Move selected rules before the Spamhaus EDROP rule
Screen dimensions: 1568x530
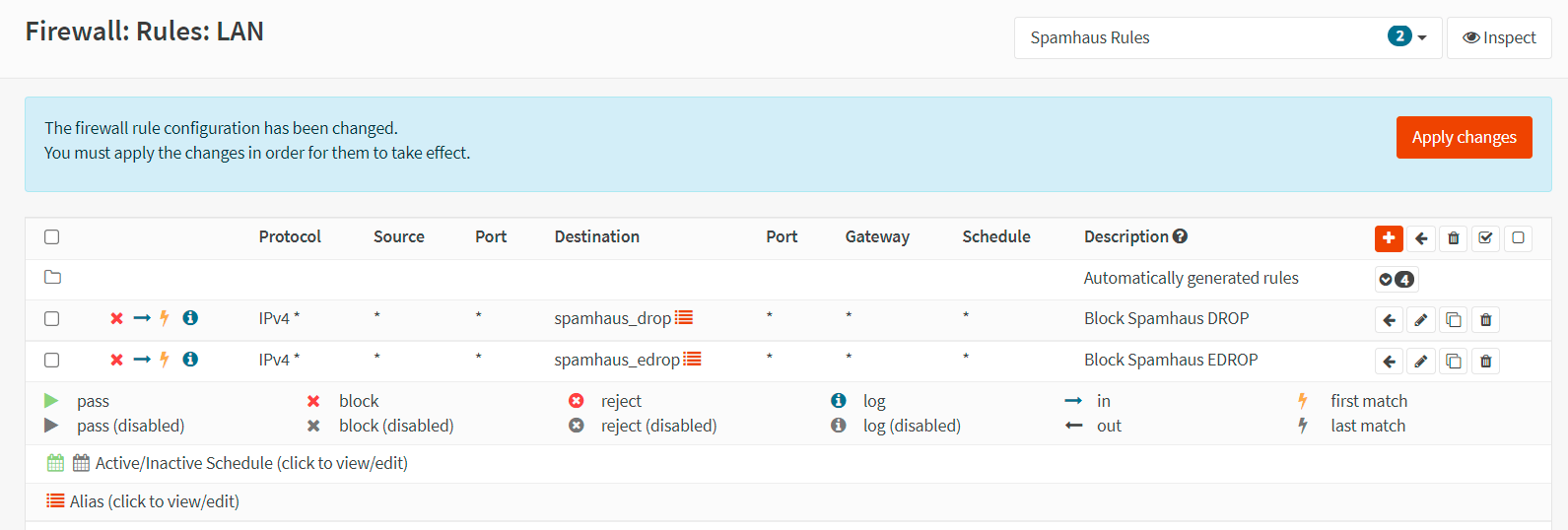pyautogui.click(x=1389, y=362)
